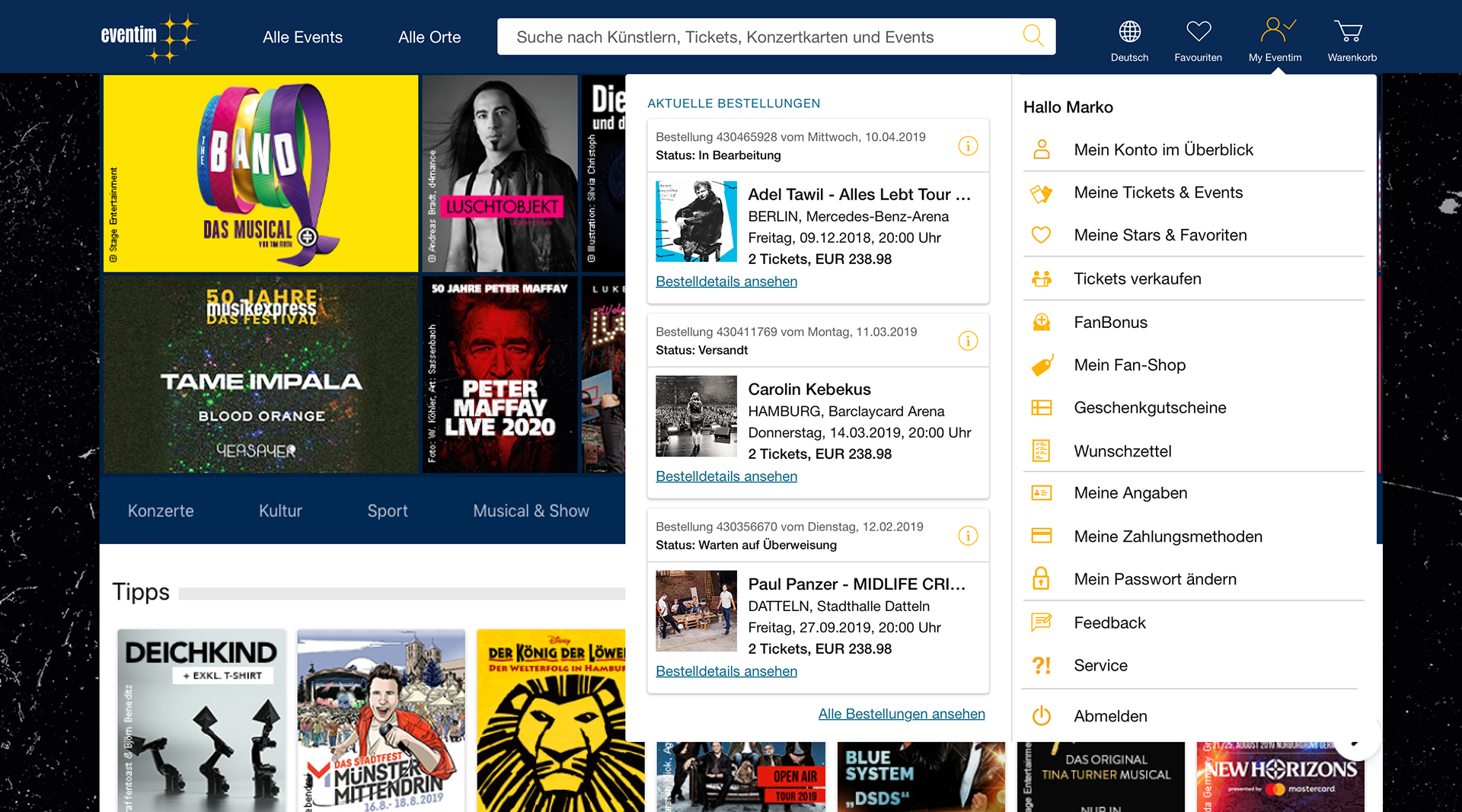Click the eventim logo

coord(148,37)
